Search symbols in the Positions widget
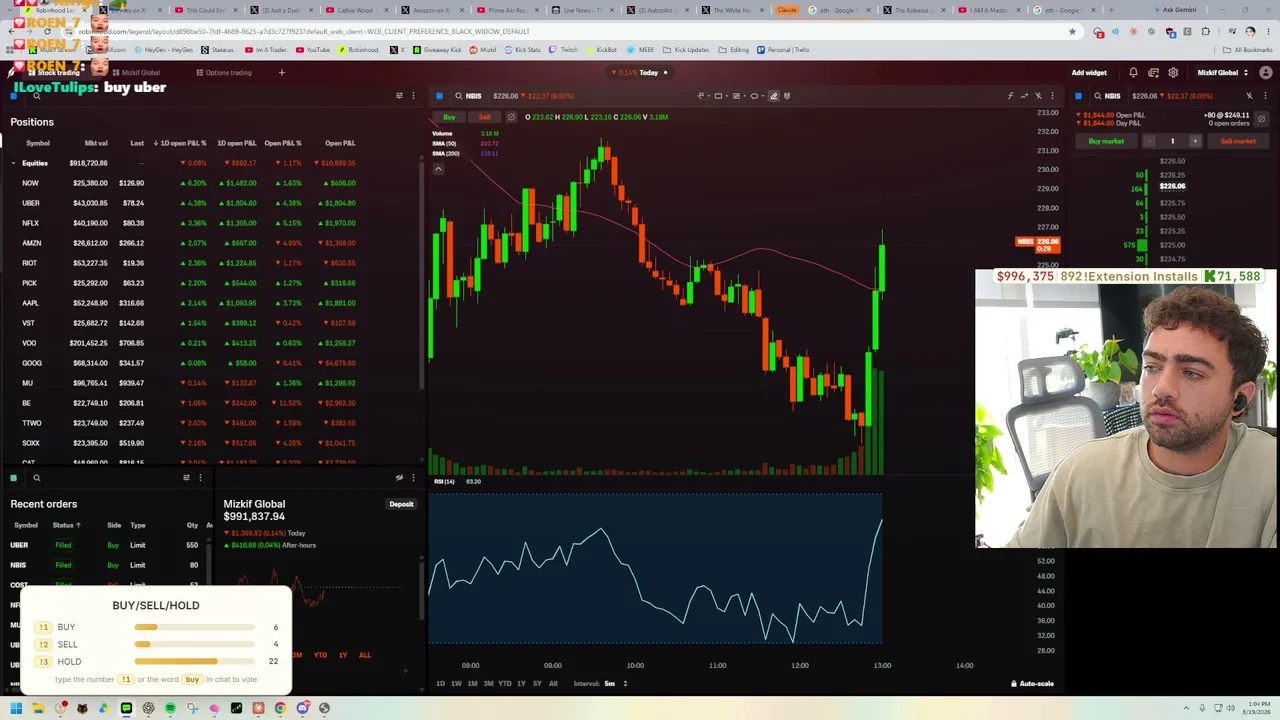1280x720 pixels. [36, 96]
